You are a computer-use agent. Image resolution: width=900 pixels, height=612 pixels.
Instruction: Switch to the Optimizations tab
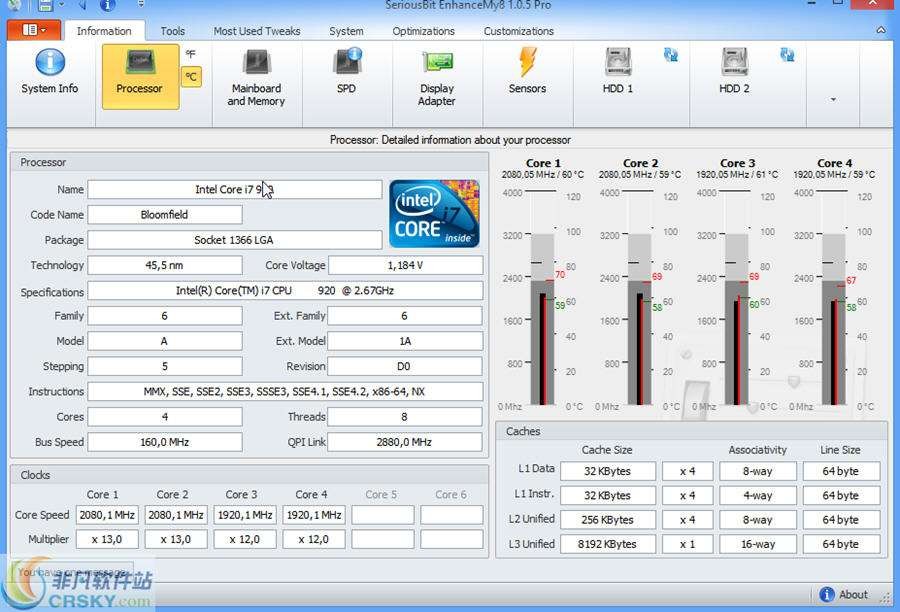tap(423, 31)
